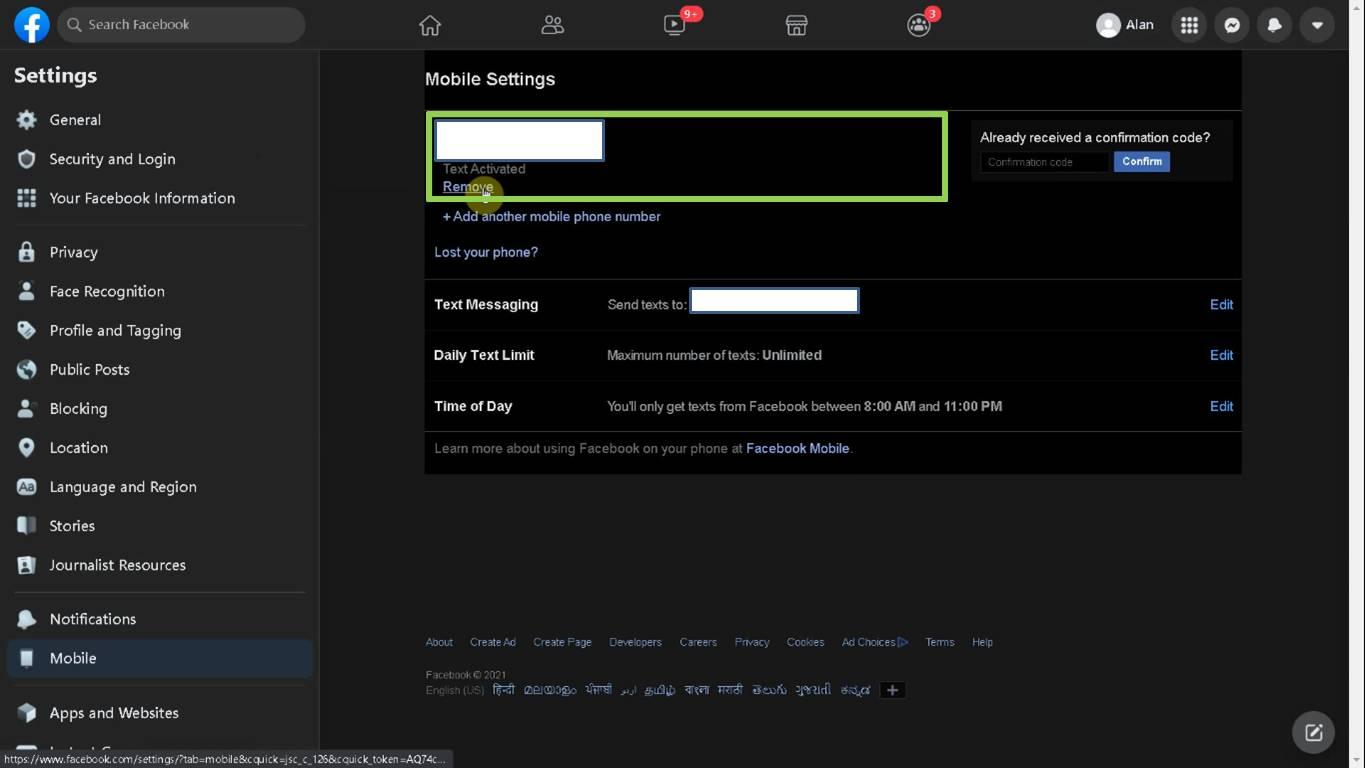Screen dimensions: 1365x768
Task: Click Remove under the phone number
Action: [x=468, y=187]
